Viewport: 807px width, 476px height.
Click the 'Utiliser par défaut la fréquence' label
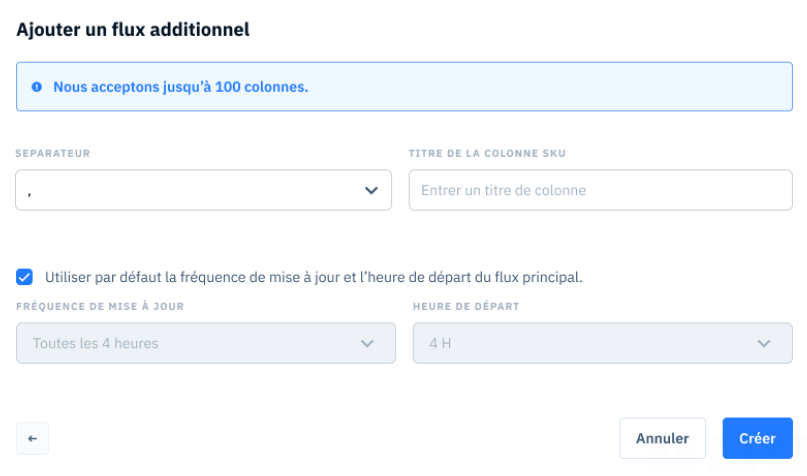click(314, 277)
